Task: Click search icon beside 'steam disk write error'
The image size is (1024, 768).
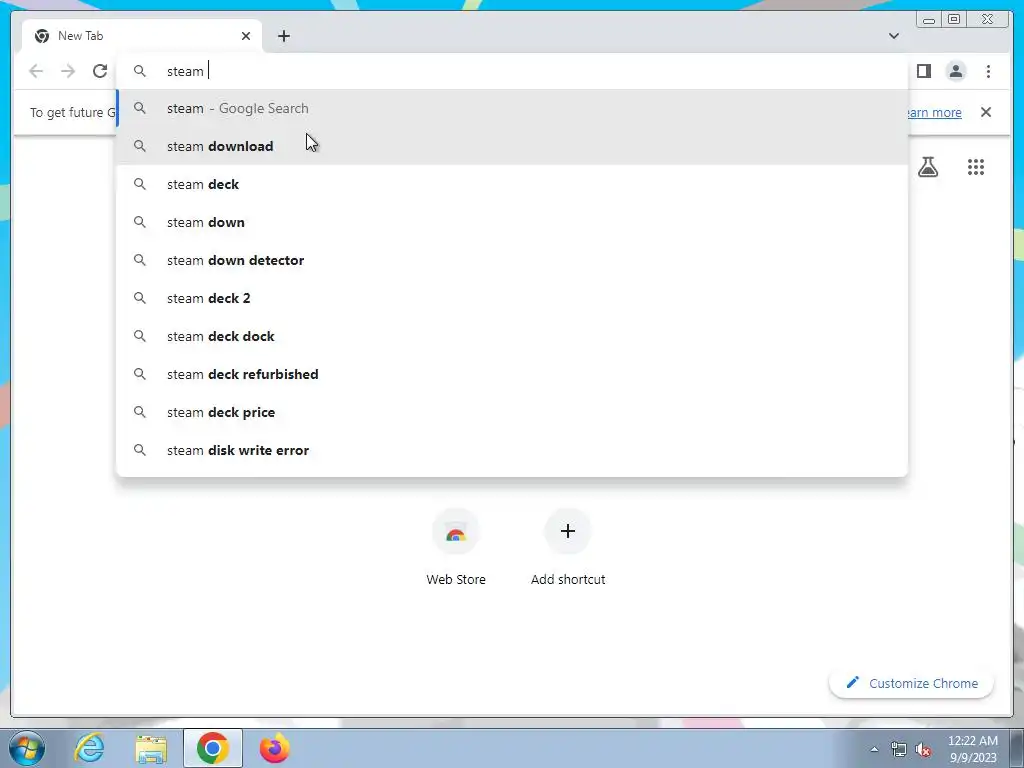Action: coord(140,450)
